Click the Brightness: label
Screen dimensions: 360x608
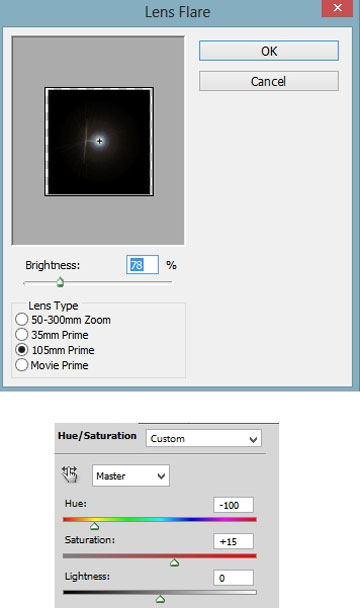[52, 265]
